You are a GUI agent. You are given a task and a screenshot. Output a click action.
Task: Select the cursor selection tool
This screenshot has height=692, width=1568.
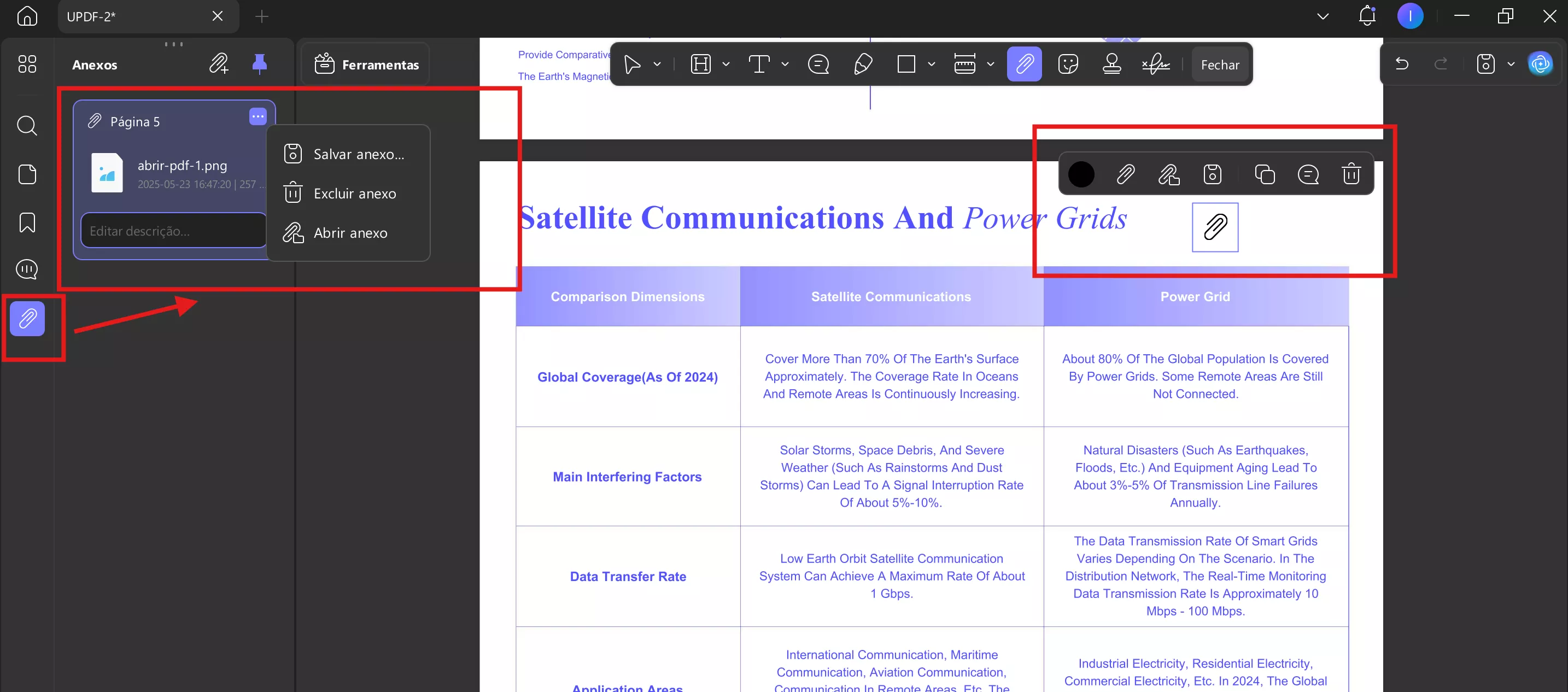[632, 64]
